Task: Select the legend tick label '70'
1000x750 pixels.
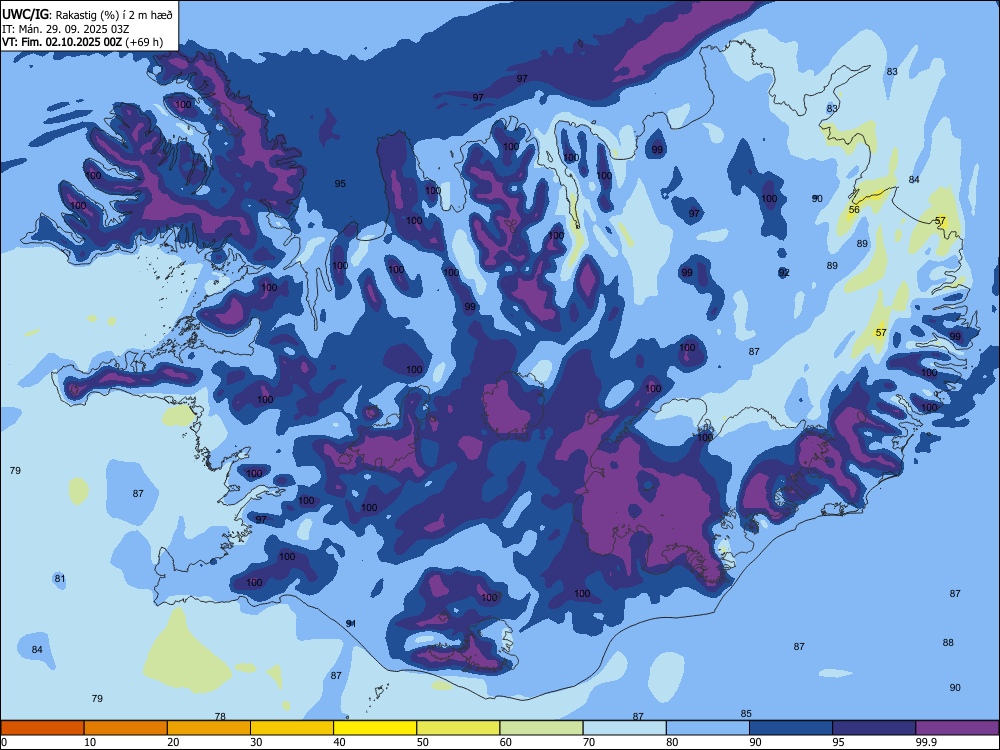Action: pos(589,742)
